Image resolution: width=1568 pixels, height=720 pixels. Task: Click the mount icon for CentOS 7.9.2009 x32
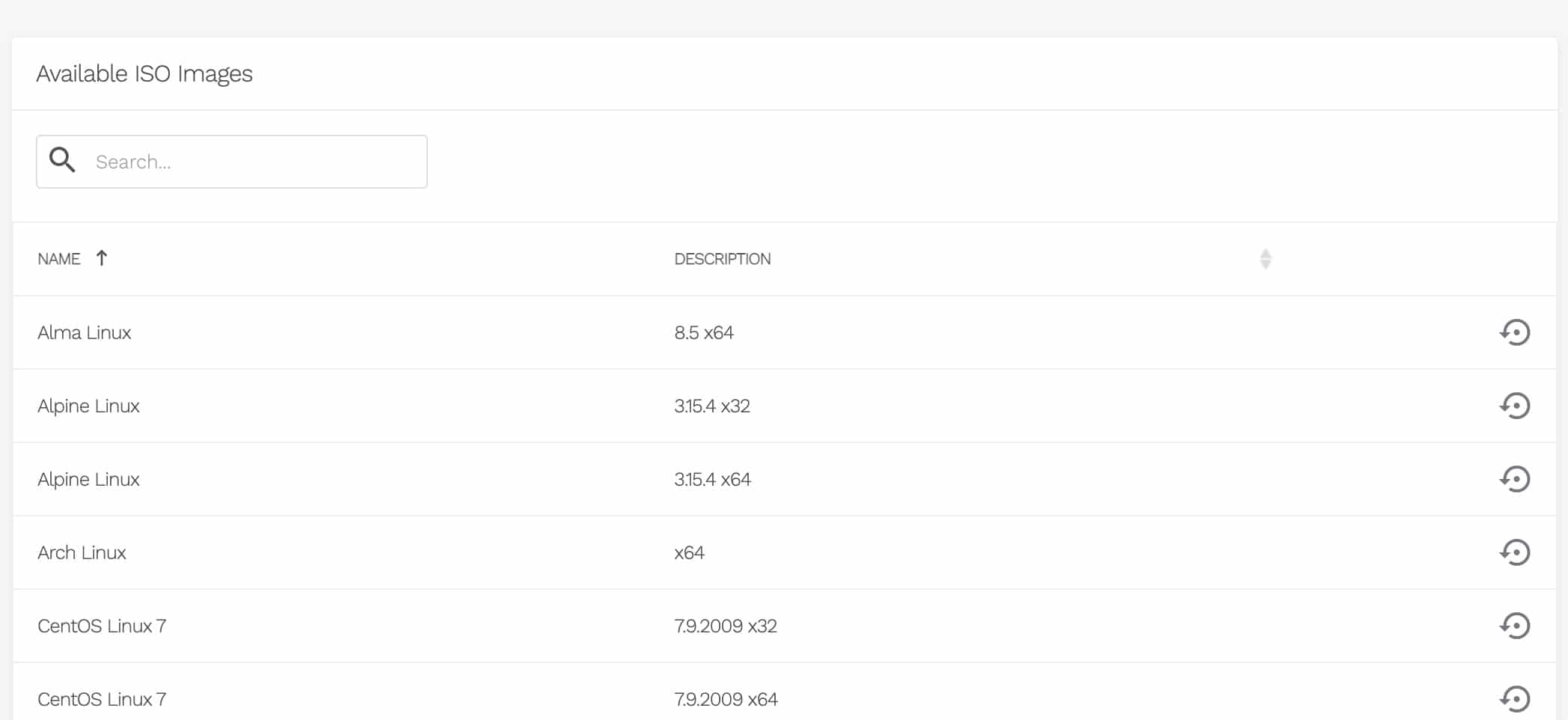1514,626
